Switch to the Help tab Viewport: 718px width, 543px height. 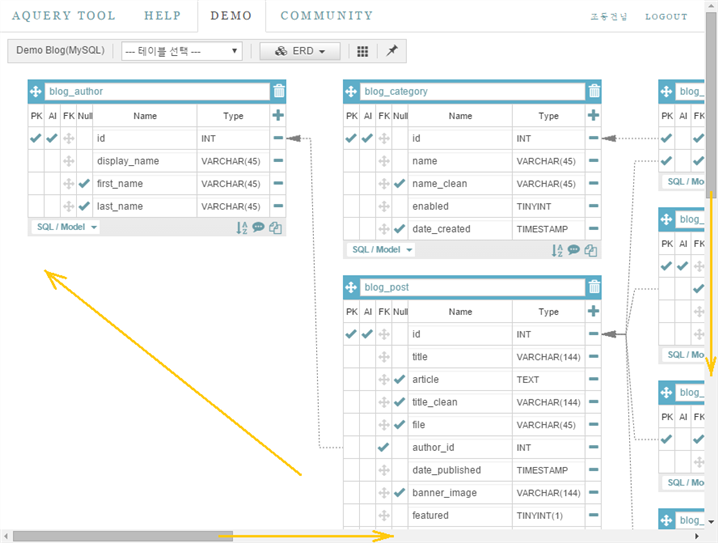tap(162, 16)
